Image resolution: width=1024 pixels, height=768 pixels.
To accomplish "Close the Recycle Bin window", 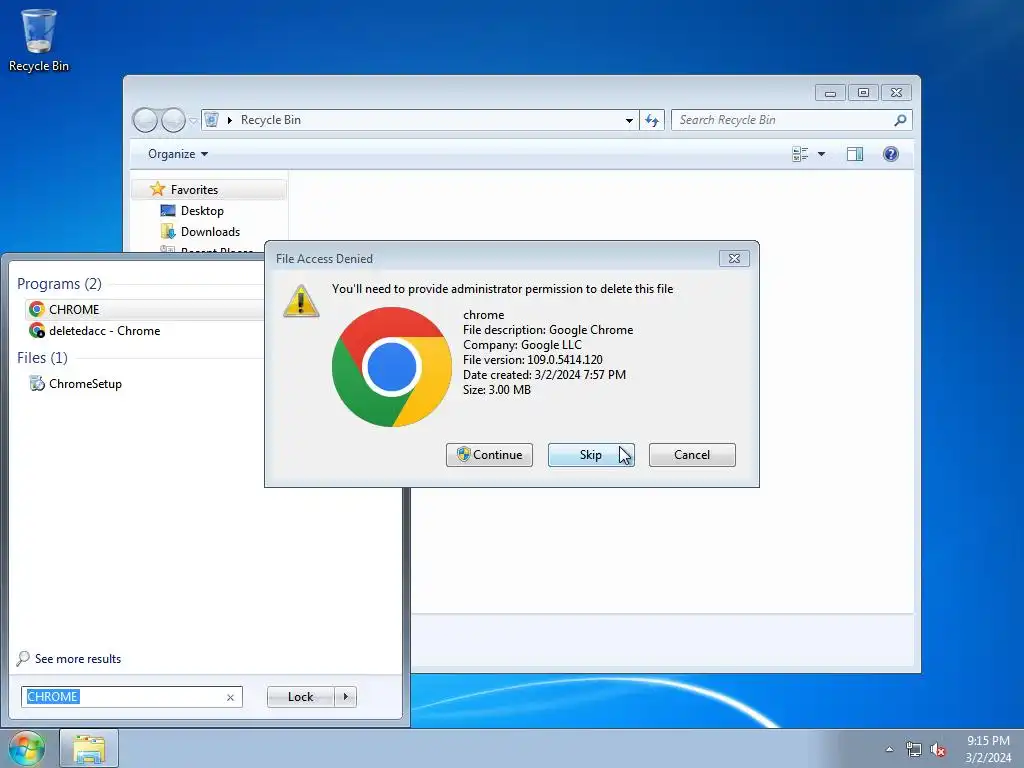I will [896, 93].
